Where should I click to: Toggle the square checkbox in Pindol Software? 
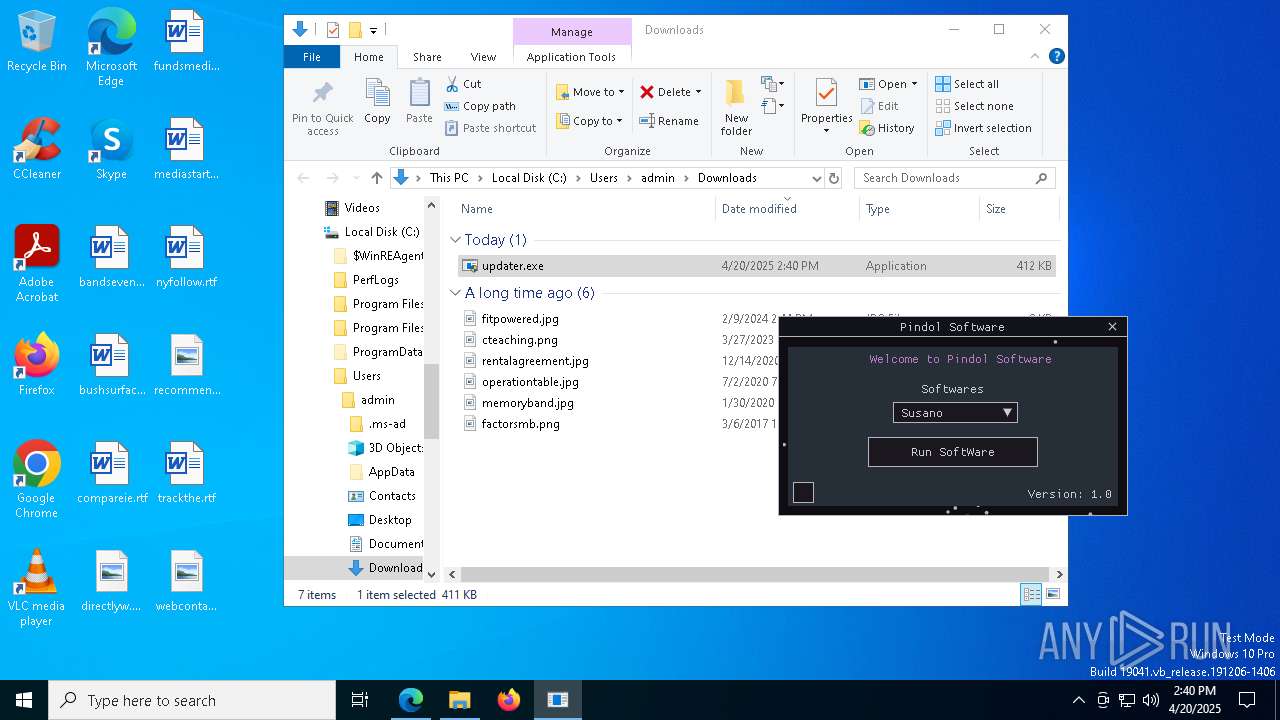(x=803, y=492)
